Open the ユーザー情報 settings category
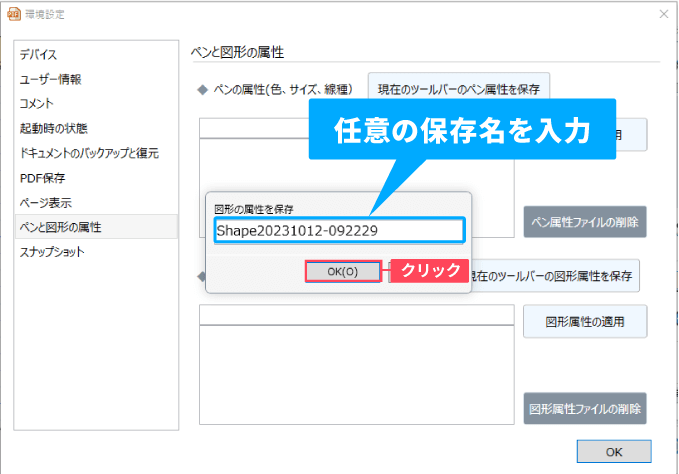Screen dimensions: 679x474 click(x=50, y=79)
